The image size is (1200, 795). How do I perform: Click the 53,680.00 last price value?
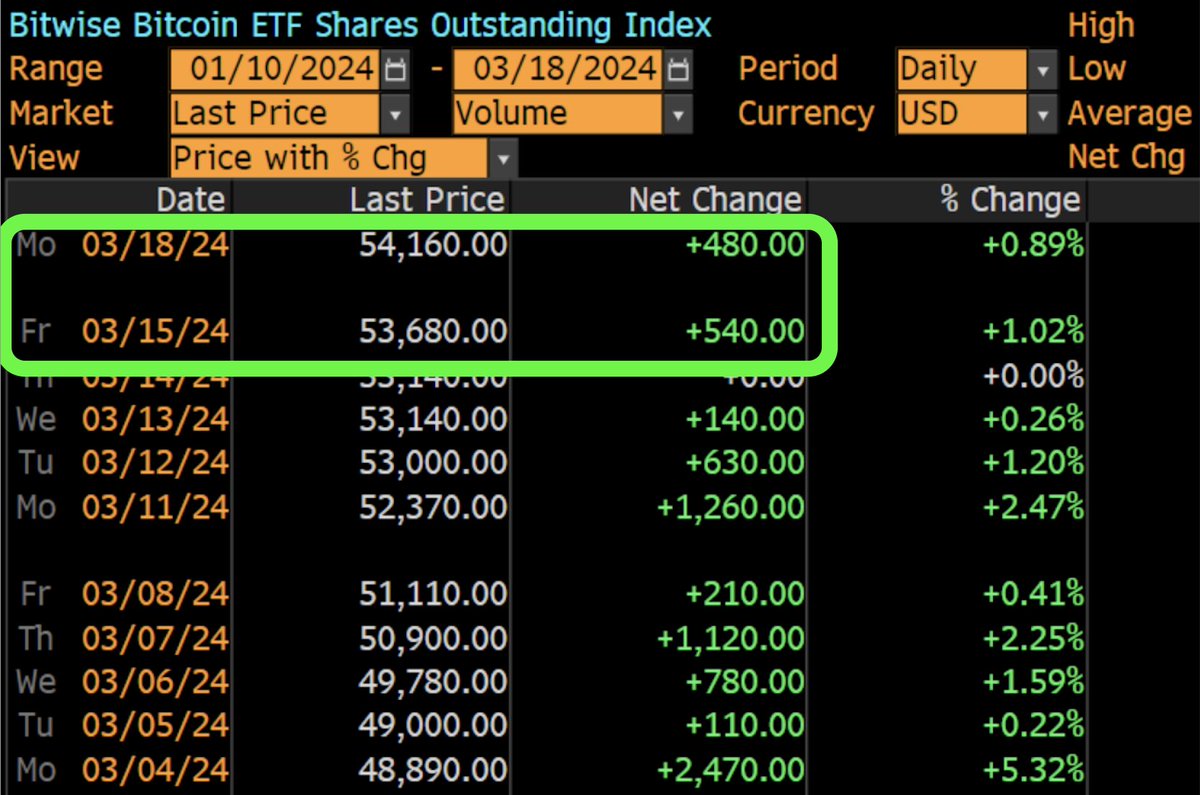[432, 330]
